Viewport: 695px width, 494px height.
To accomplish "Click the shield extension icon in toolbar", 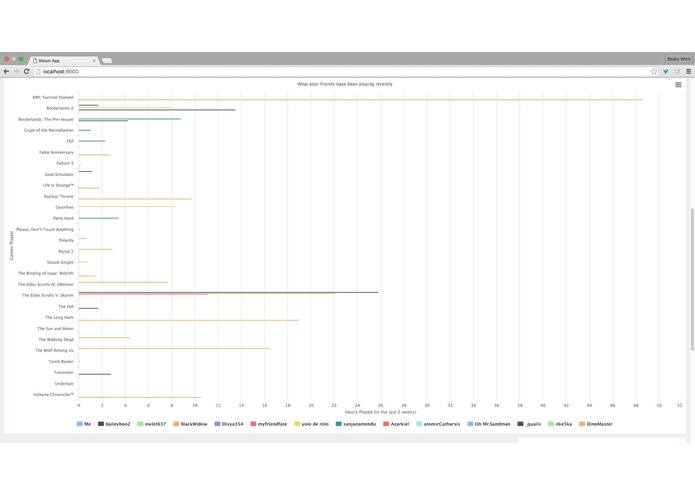I will pos(677,71).
